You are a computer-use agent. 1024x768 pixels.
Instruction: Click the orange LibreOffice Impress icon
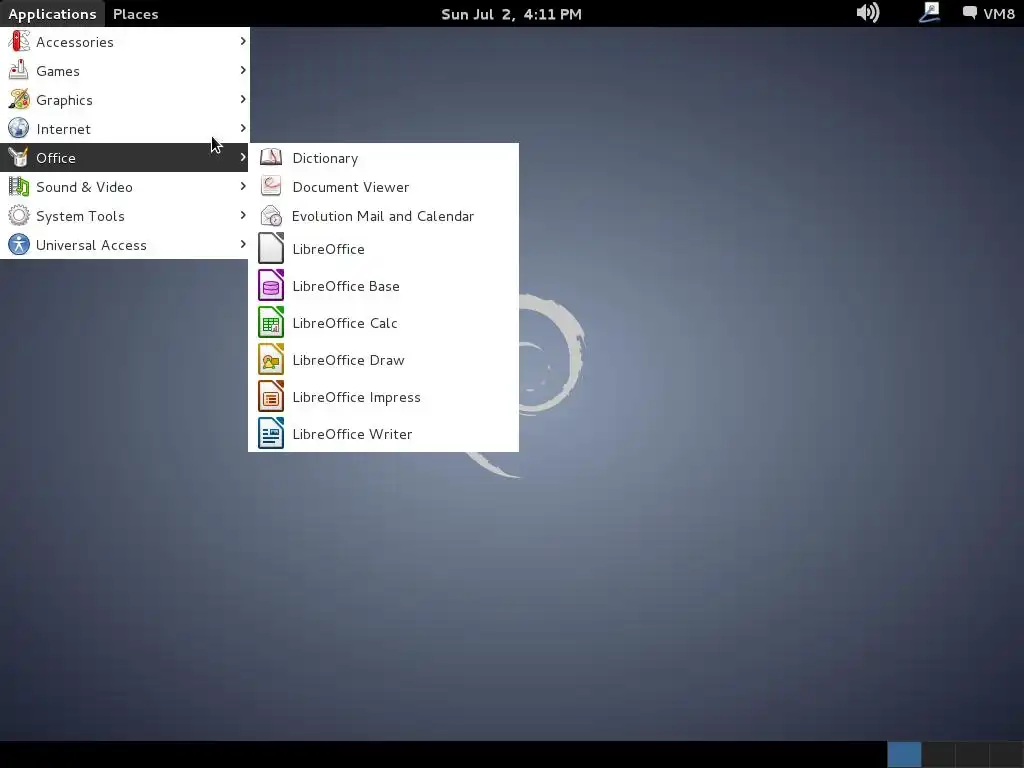point(271,396)
